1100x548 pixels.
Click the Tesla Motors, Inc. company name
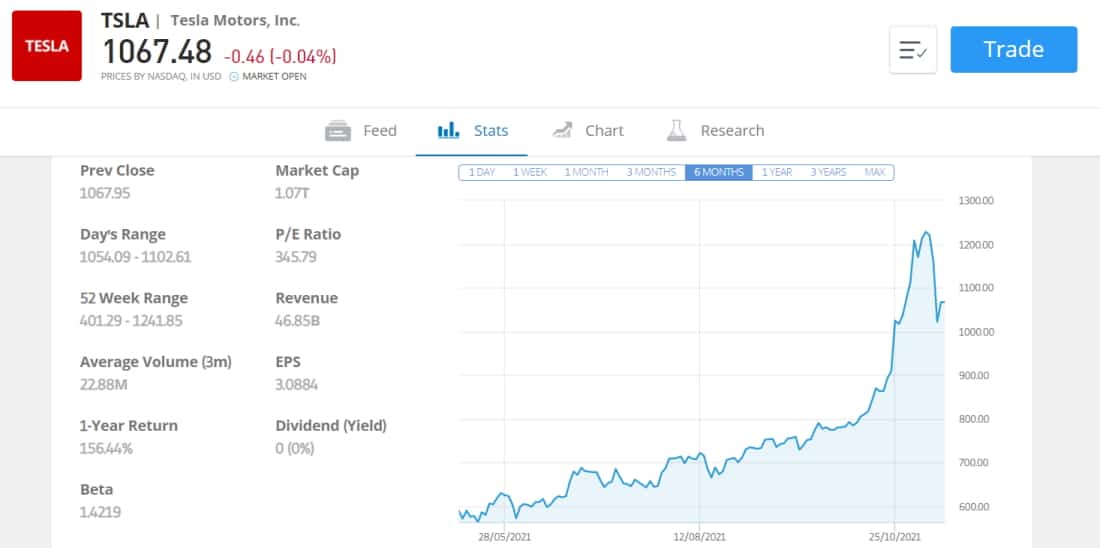(x=235, y=20)
